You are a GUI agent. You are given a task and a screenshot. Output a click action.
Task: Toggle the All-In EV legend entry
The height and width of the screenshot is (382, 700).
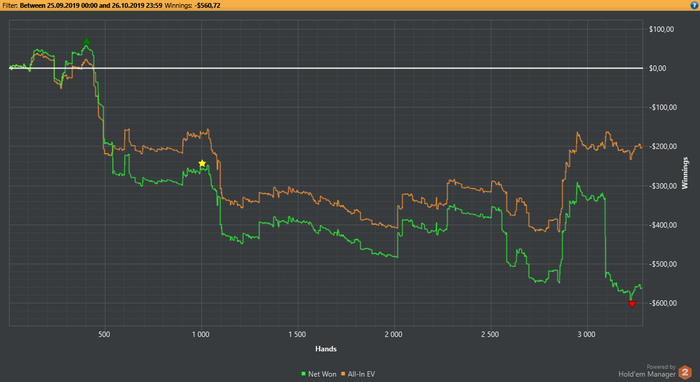(x=358, y=374)
